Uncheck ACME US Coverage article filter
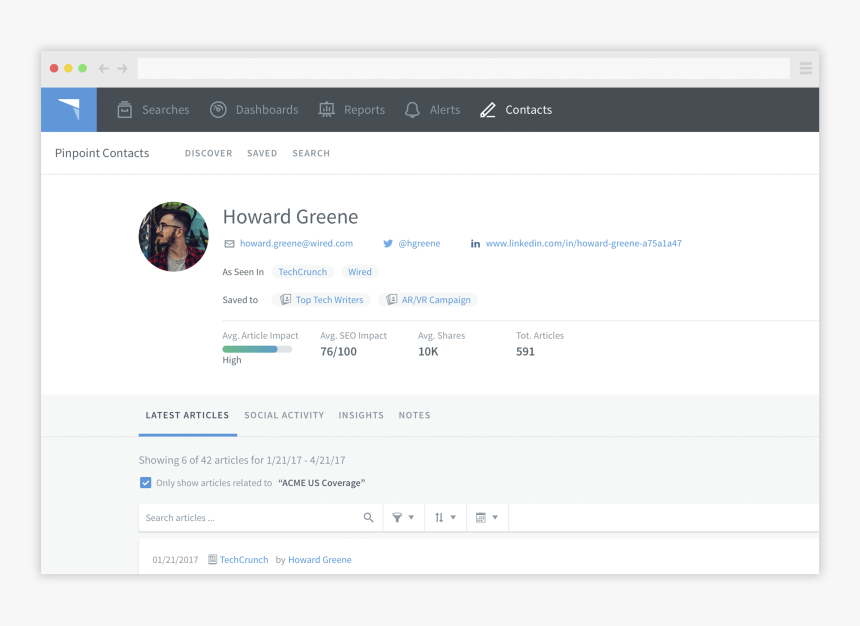This screenshot has height=626, width=860. tap(145, 482)
